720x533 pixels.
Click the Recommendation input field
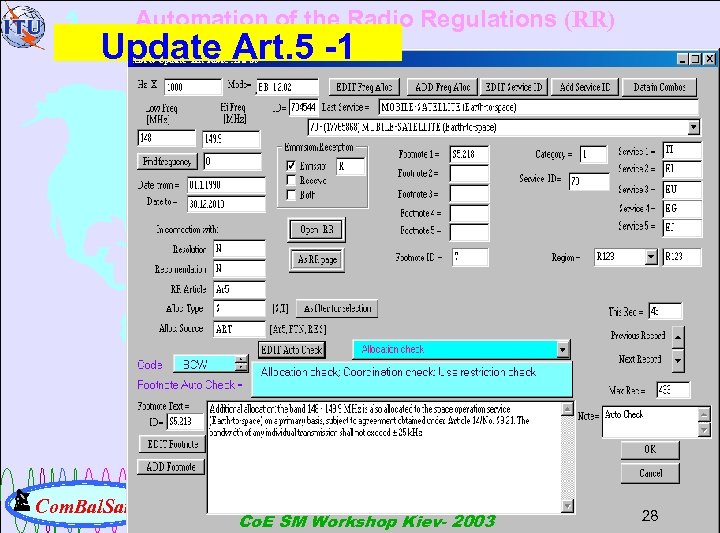(239, 269)
